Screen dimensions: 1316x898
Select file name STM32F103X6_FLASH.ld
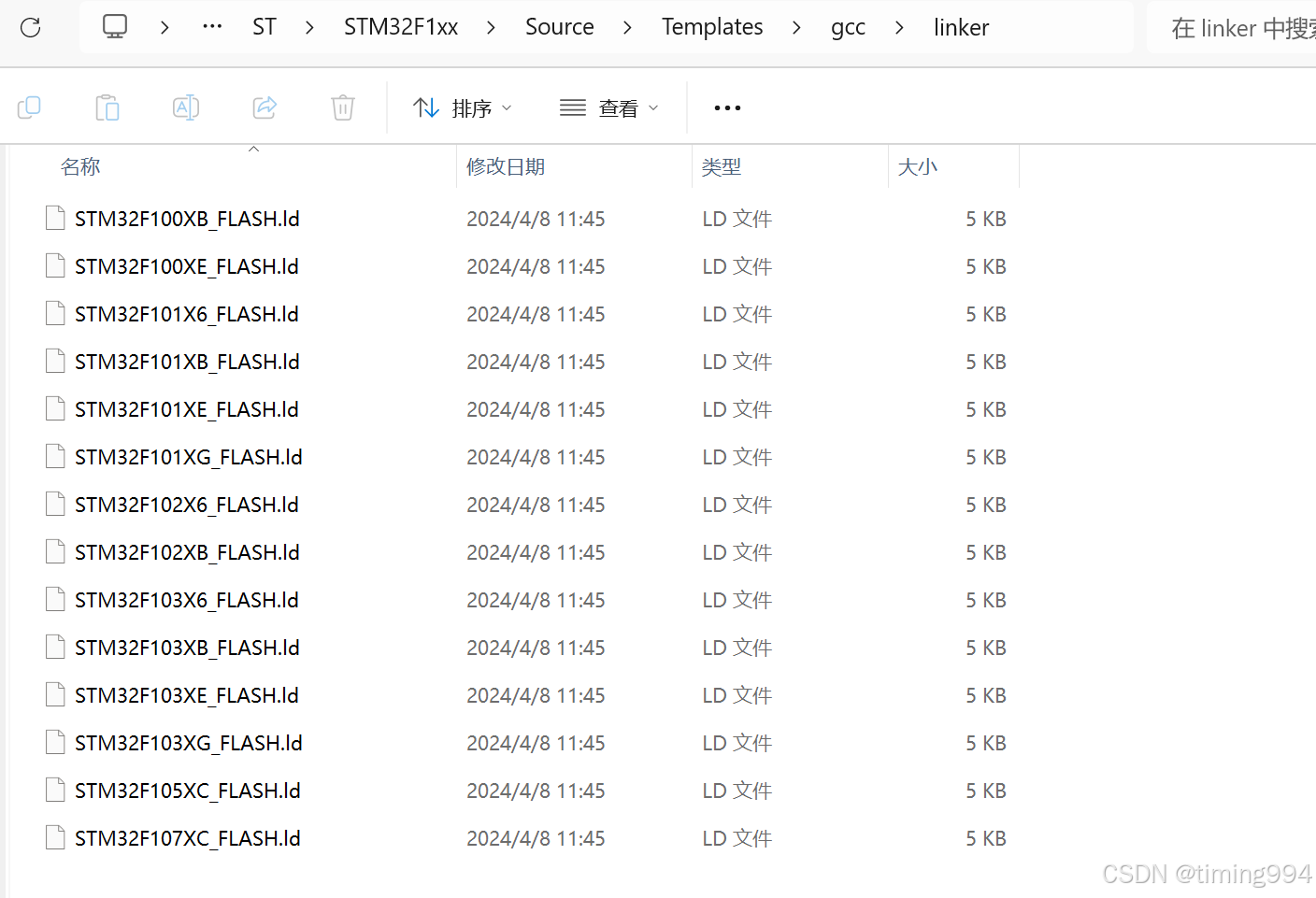[187, 600]
